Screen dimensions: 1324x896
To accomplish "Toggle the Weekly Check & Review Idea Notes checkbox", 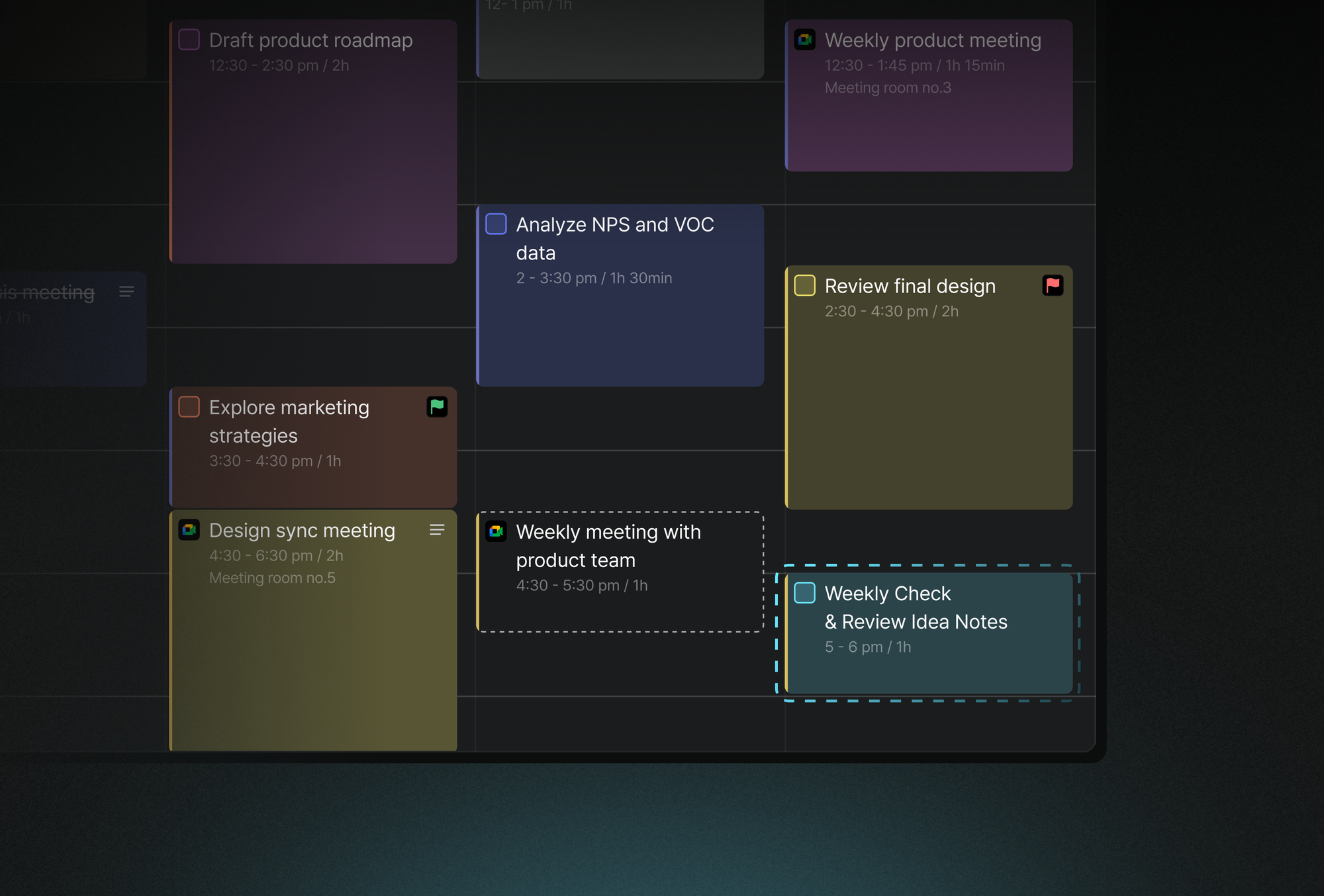I will tap(805, 593).
